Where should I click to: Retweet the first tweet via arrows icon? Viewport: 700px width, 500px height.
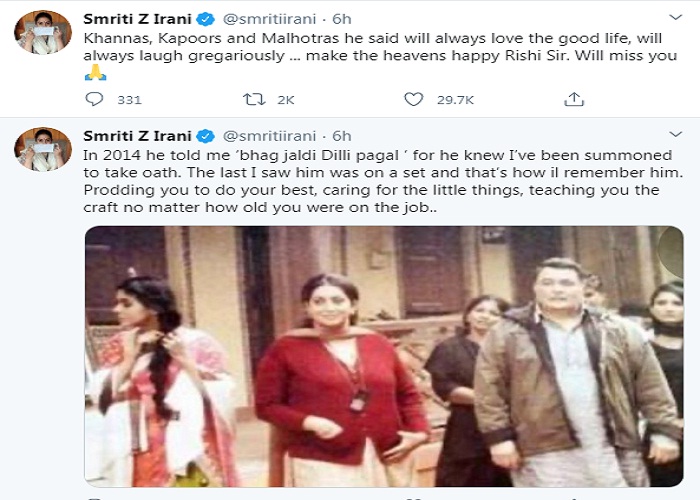253,99
